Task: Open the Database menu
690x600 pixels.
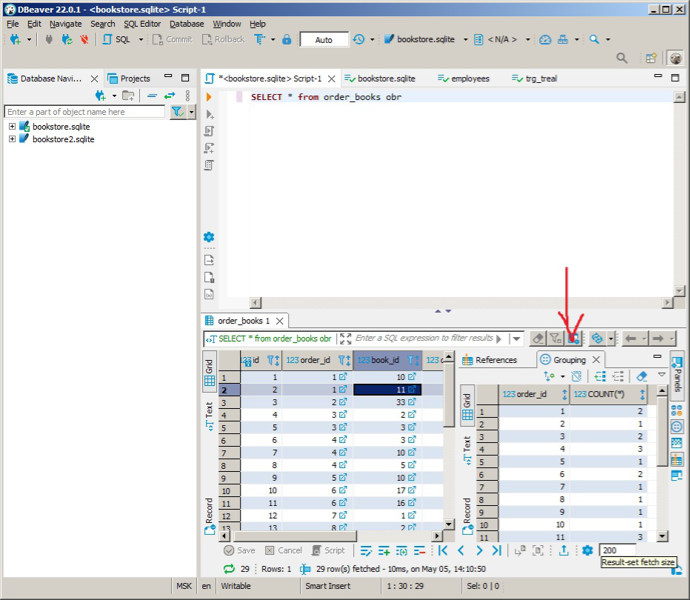Action: pos(187,24)
